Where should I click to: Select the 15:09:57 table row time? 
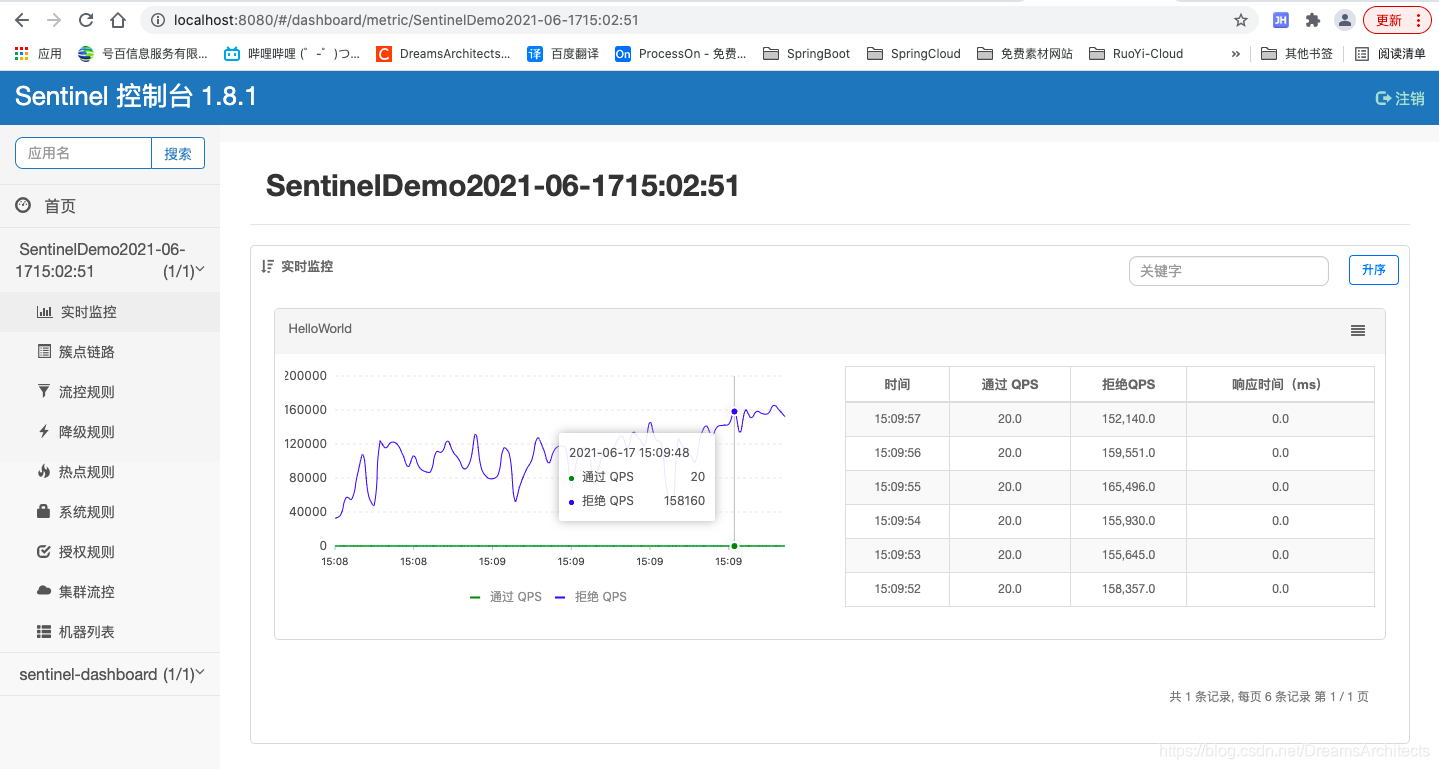point(897,419)
